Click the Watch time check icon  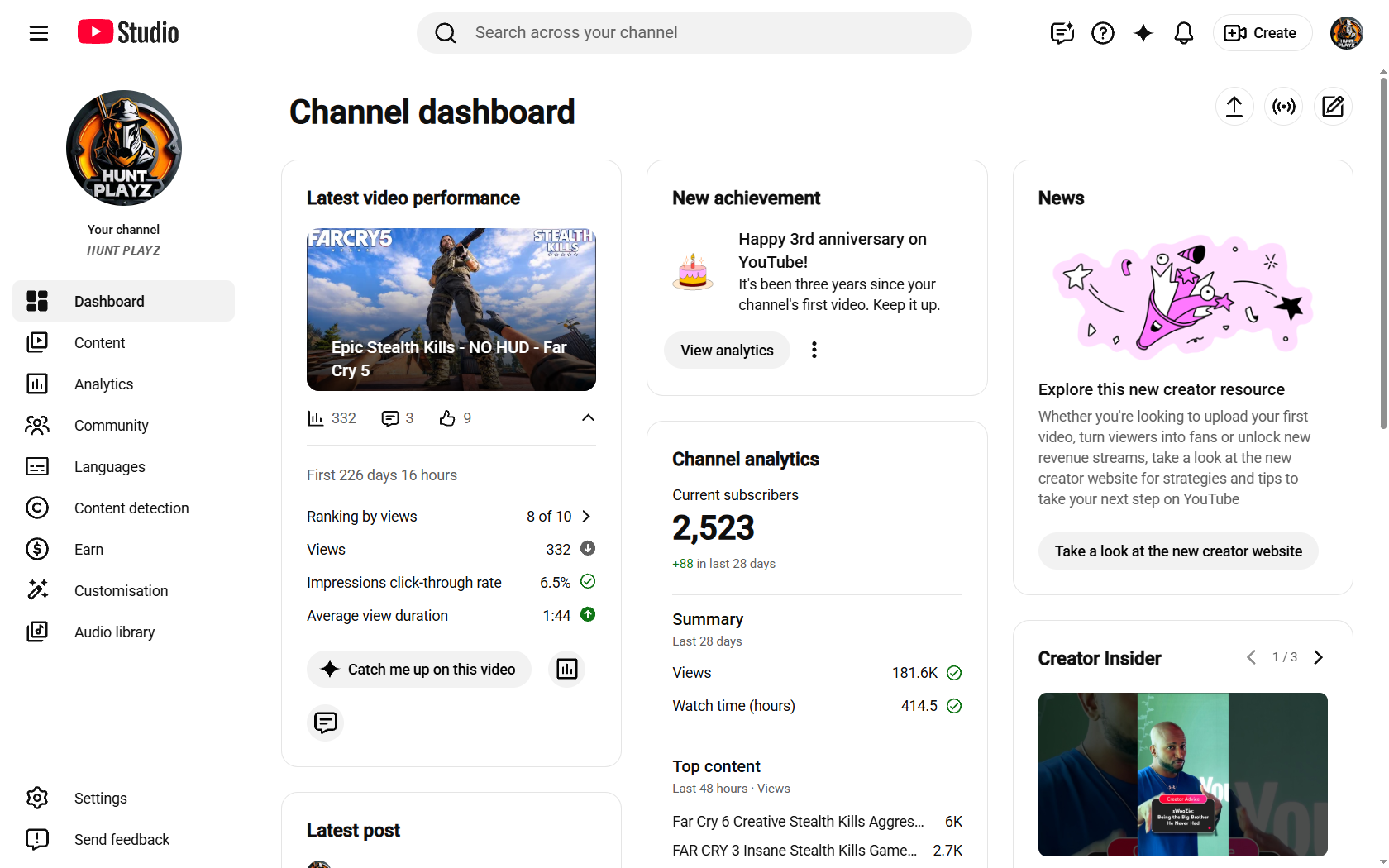click(x=954, y=706)
